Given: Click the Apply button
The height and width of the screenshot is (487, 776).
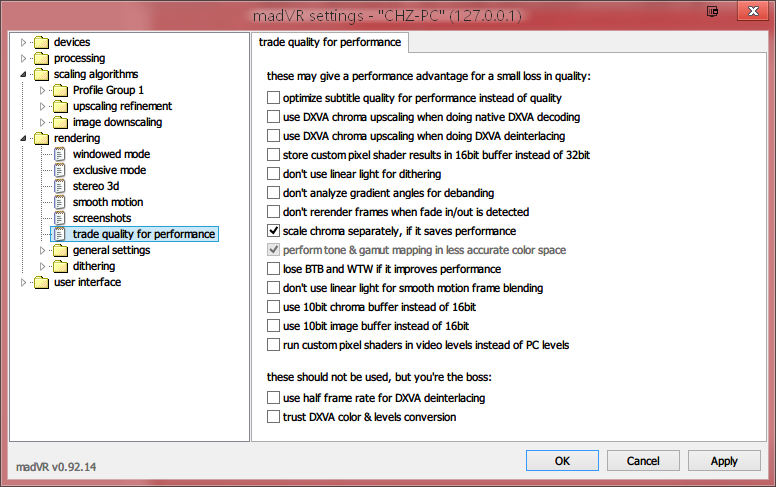Looking at the screenshot, I should point(724,461).
